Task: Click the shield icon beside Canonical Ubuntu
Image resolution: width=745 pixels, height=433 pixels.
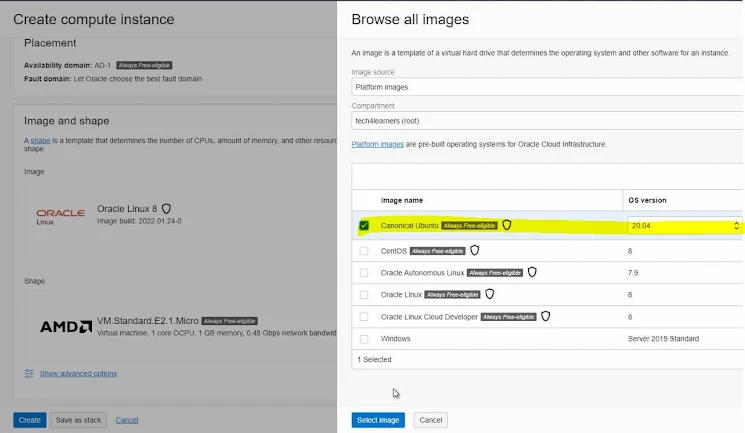Action: [x=506, y=225]
